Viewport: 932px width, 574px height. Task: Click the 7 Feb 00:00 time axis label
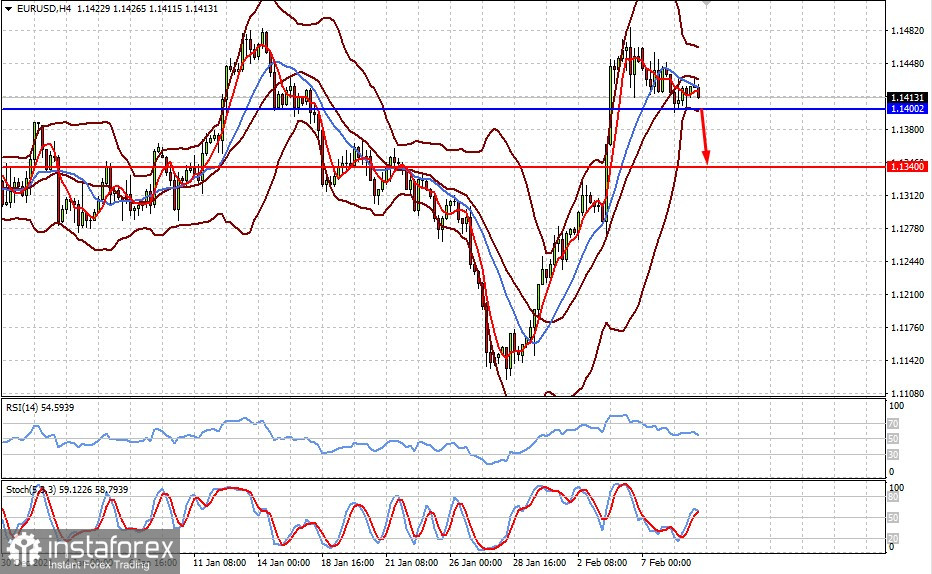click(x=666, y=563)
